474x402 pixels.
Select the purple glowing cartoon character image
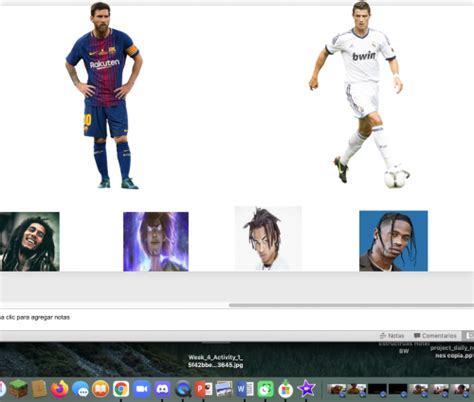[x=156, y=242]
